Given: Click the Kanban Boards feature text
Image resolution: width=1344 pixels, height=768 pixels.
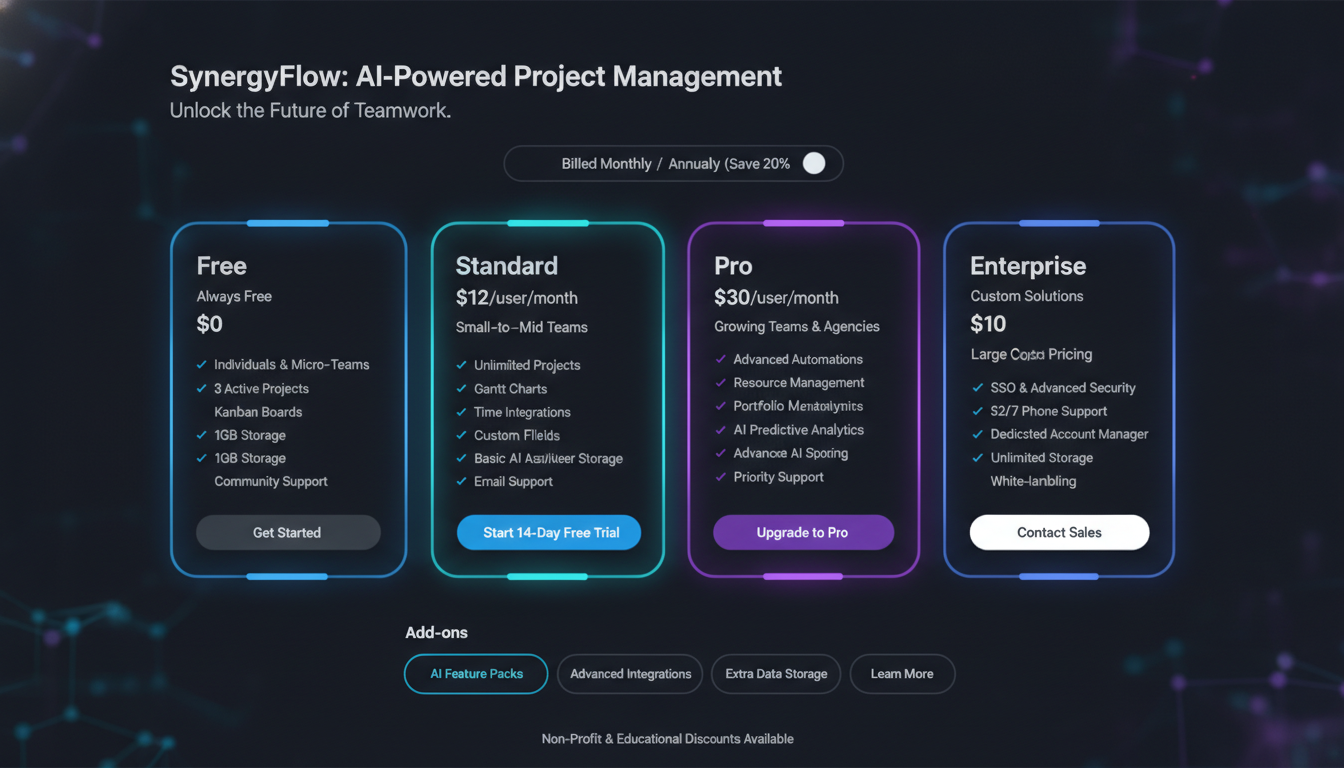Looking at the screenshot, I should (258, 412).
